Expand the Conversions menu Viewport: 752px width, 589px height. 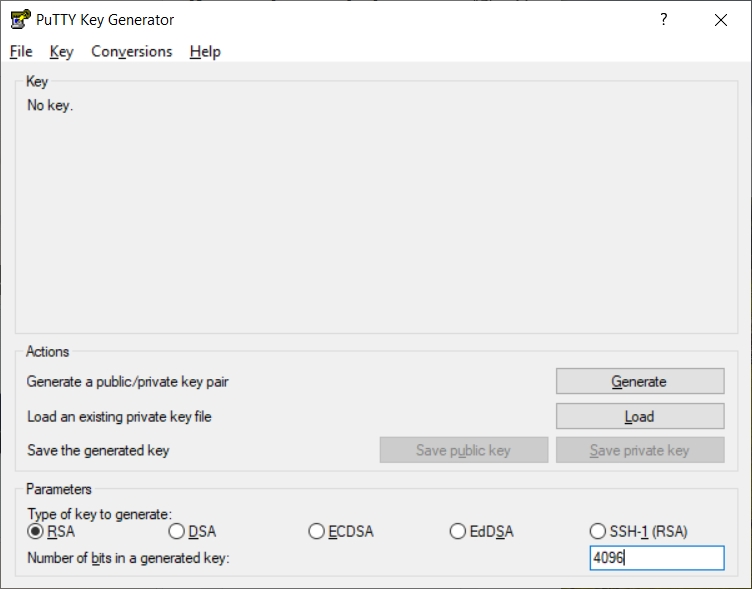131,52
